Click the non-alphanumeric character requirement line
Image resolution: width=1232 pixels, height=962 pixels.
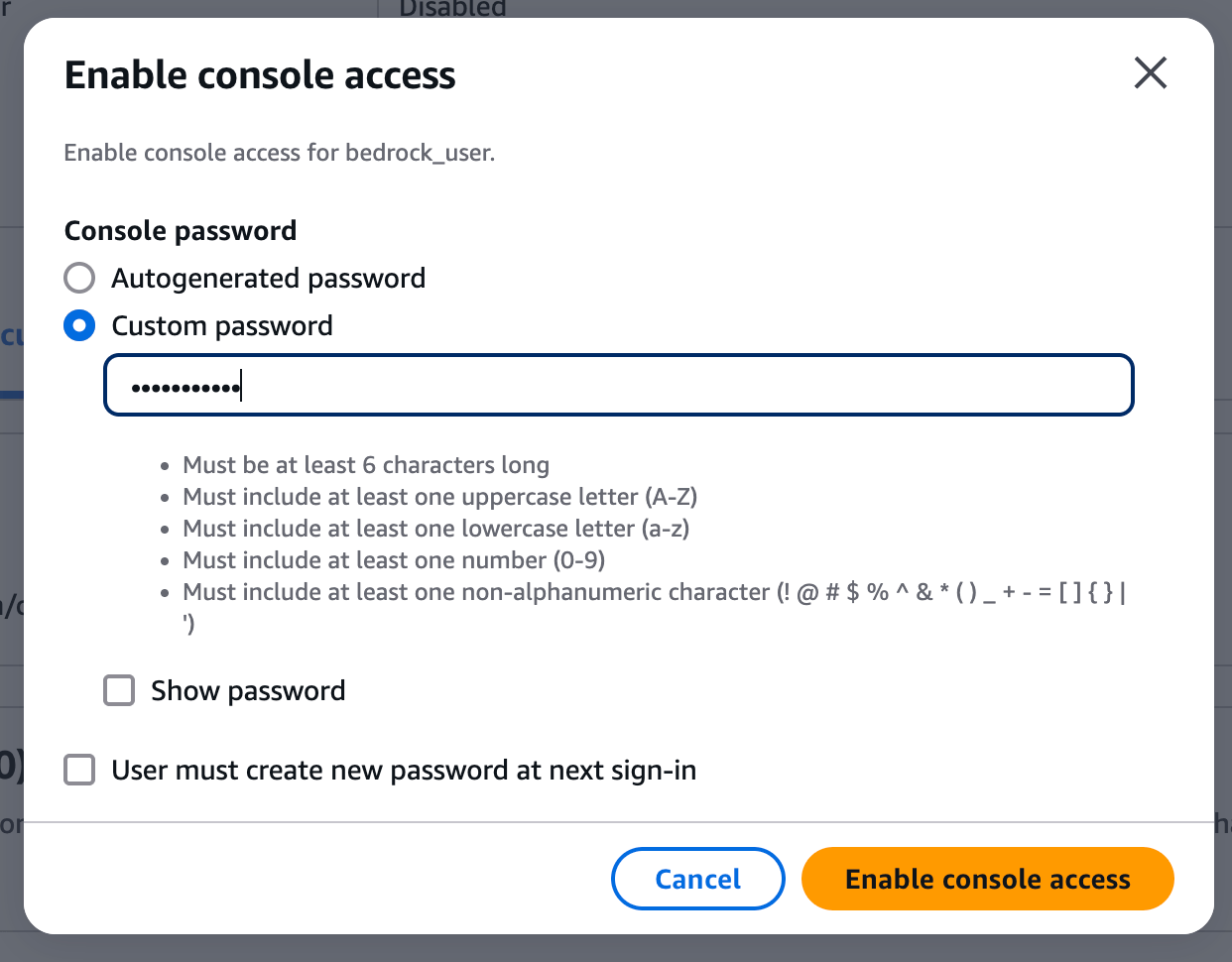point(655,592)
